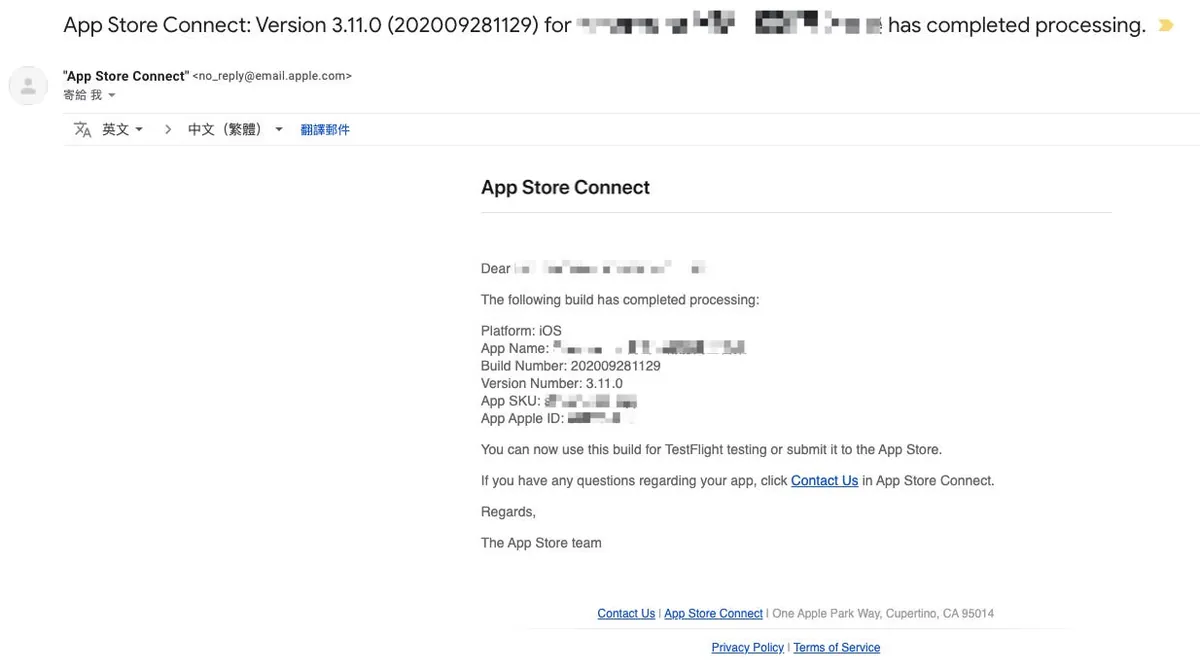Open the Privacy Policy link
This screenshot has width=1200, height=671.
(747, 648)
